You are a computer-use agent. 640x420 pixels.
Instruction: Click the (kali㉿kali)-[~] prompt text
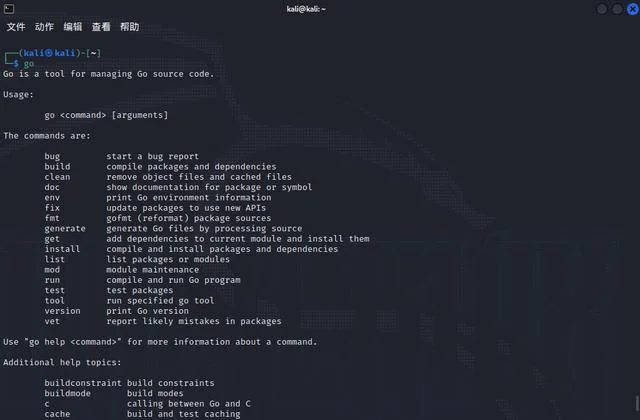[x=60, y=53]
